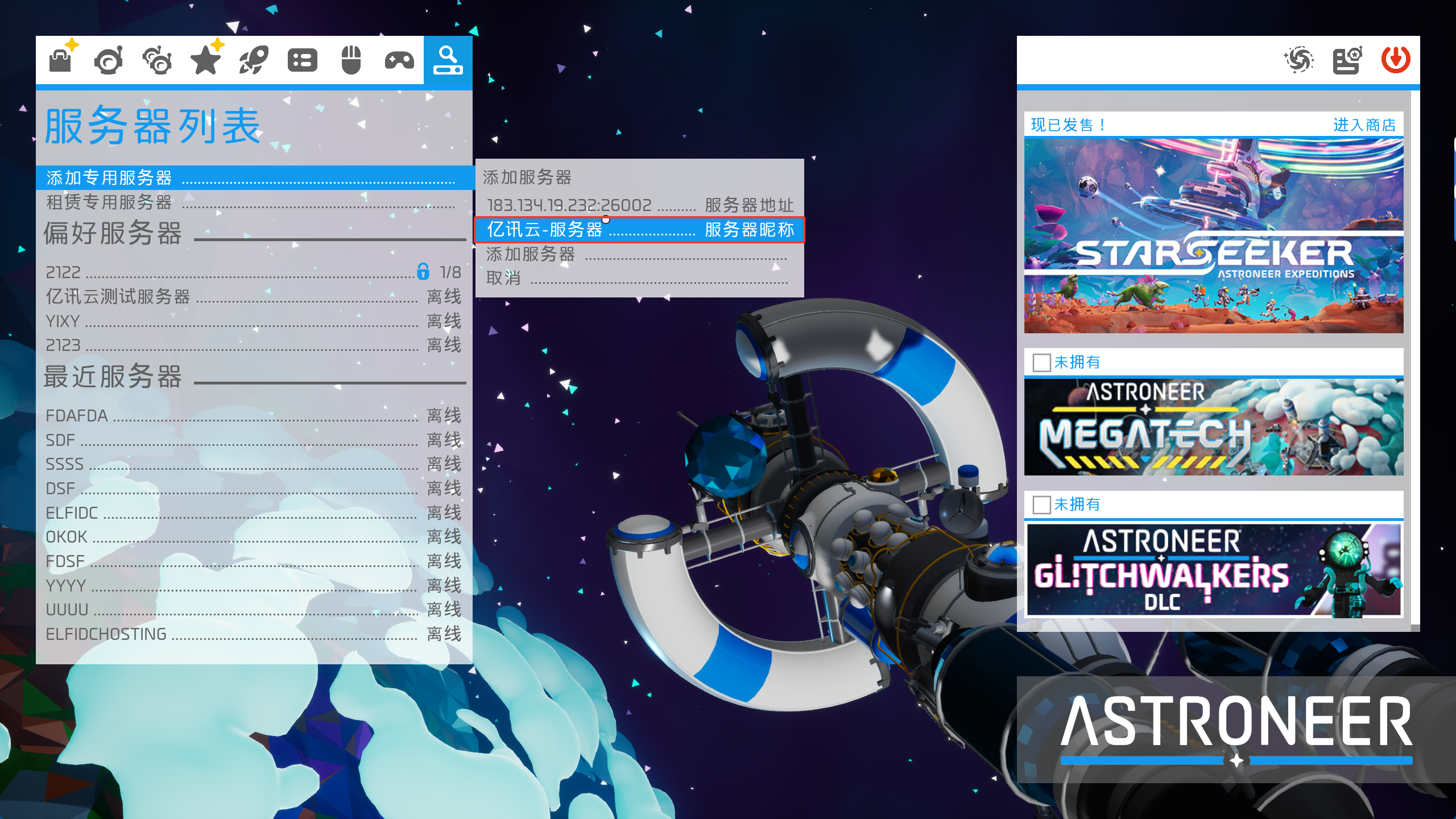Click the galaxy spiral icon
Image resolution: width=1456 pixels, height=819 pixels.
(x=1299, y=60)
